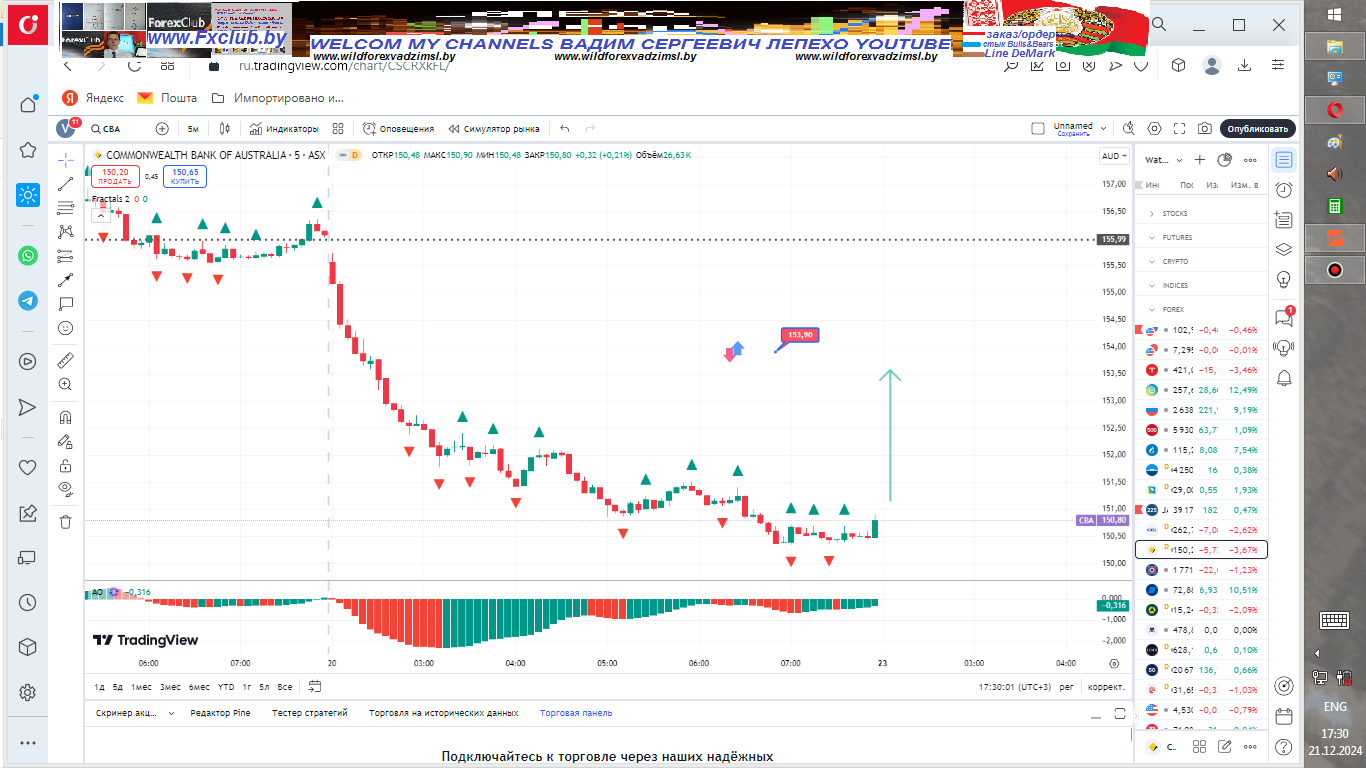Click the Опубликовать button

pos(1258,129)
